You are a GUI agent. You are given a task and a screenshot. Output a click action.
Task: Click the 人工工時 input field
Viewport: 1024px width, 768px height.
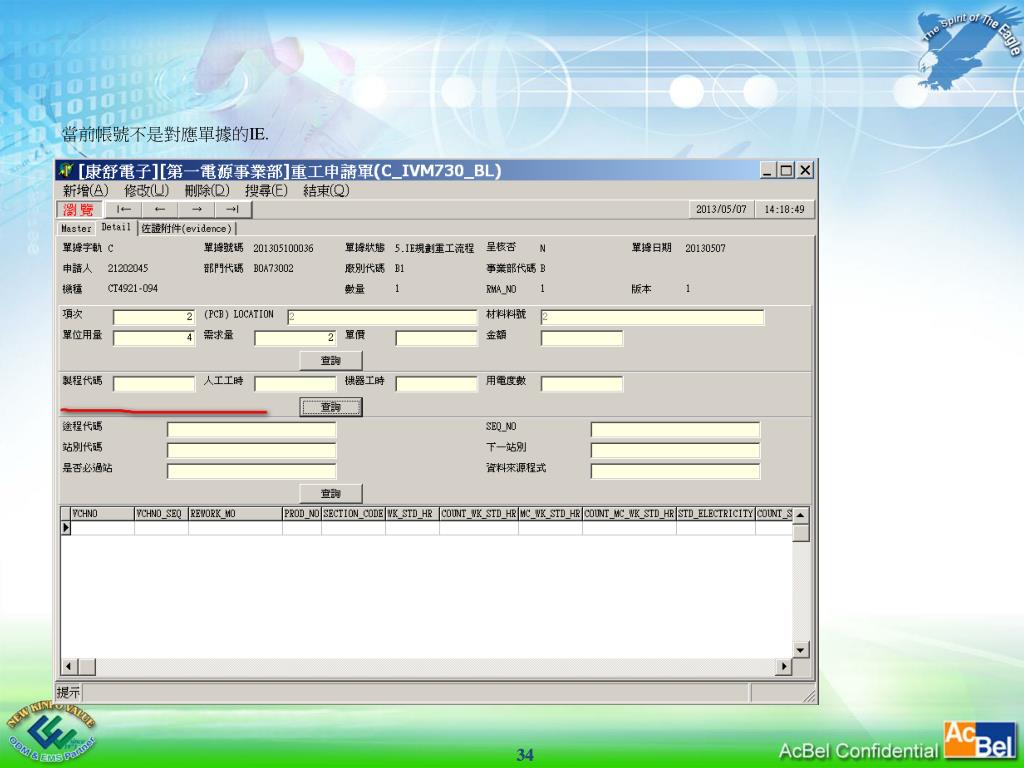click(295, 384)
